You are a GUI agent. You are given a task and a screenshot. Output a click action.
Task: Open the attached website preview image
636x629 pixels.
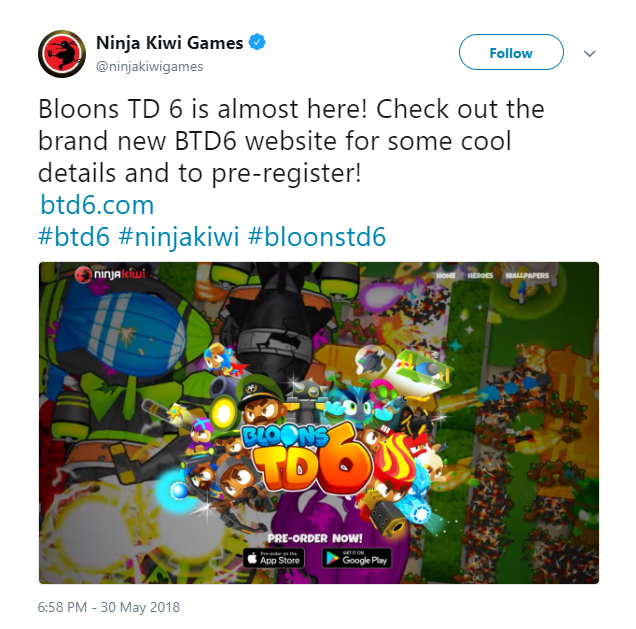(x=319, y=423)
